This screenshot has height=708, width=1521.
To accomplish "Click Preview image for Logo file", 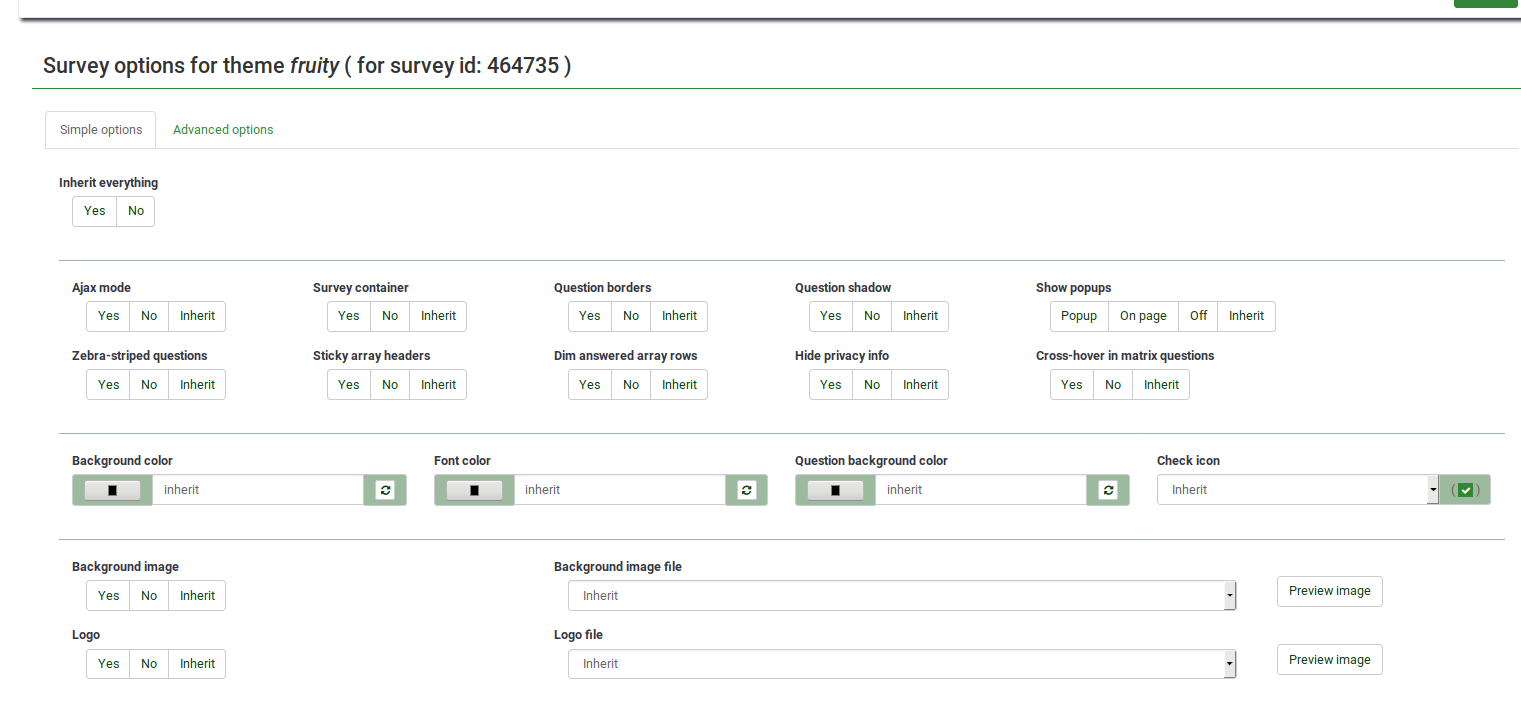I will pyautogui.click(x=1329, y=660).
